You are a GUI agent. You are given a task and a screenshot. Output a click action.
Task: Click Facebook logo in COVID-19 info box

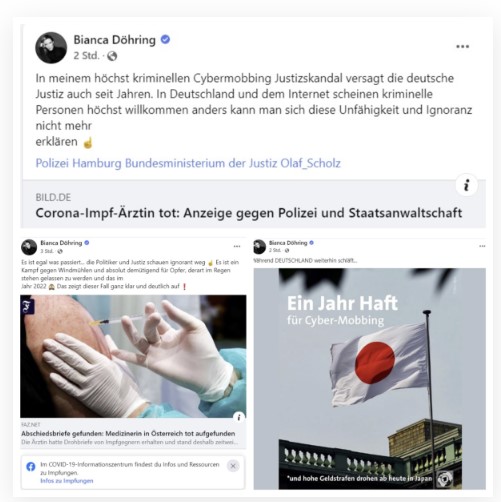[31, 467]
